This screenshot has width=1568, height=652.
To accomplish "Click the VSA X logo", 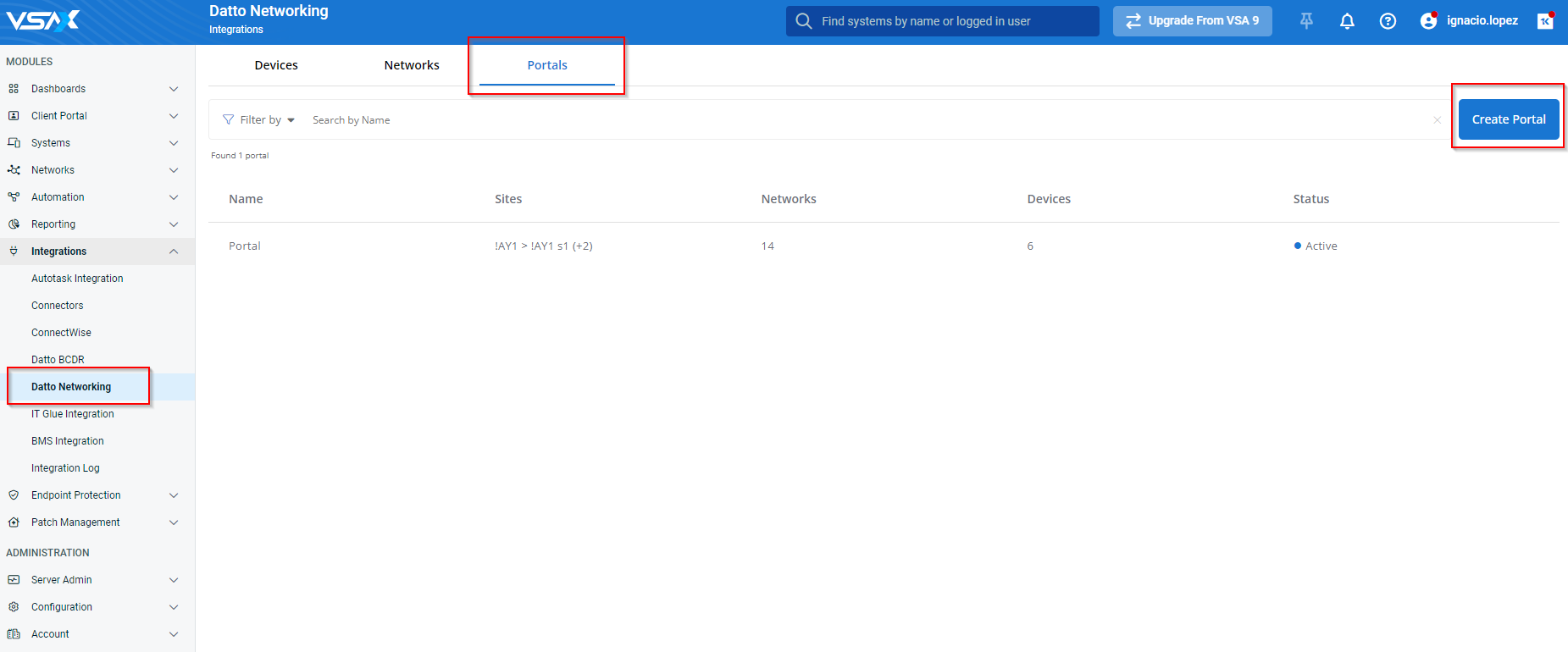I will click(42, 20).
